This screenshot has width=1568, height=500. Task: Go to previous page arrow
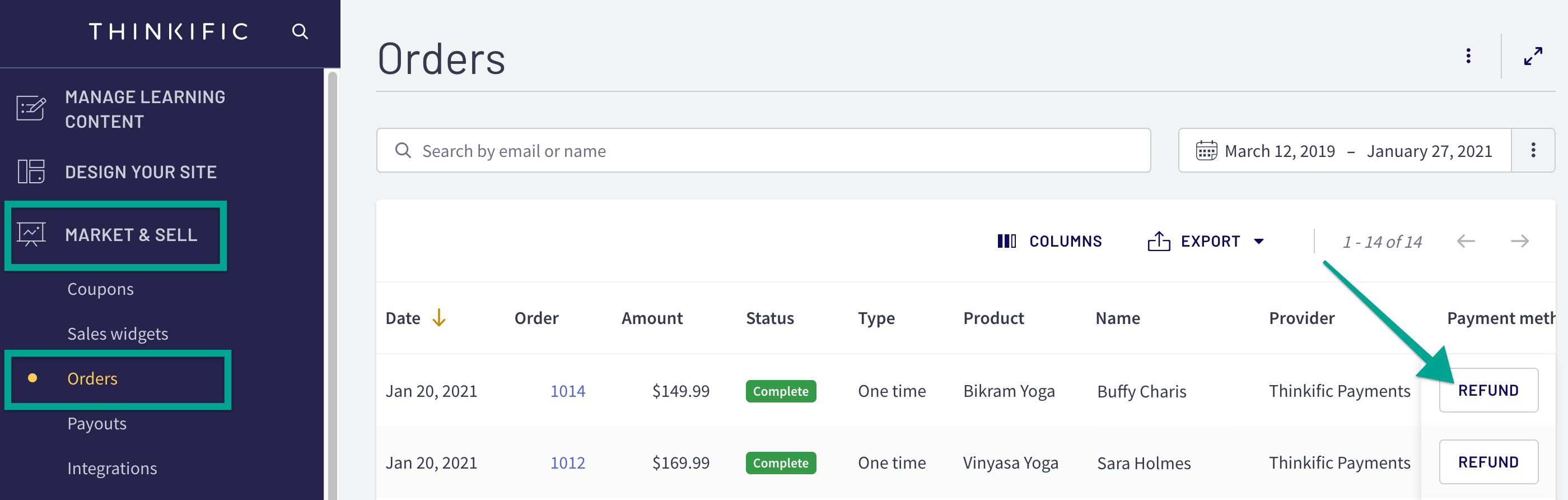click(x=1466, y=241)
